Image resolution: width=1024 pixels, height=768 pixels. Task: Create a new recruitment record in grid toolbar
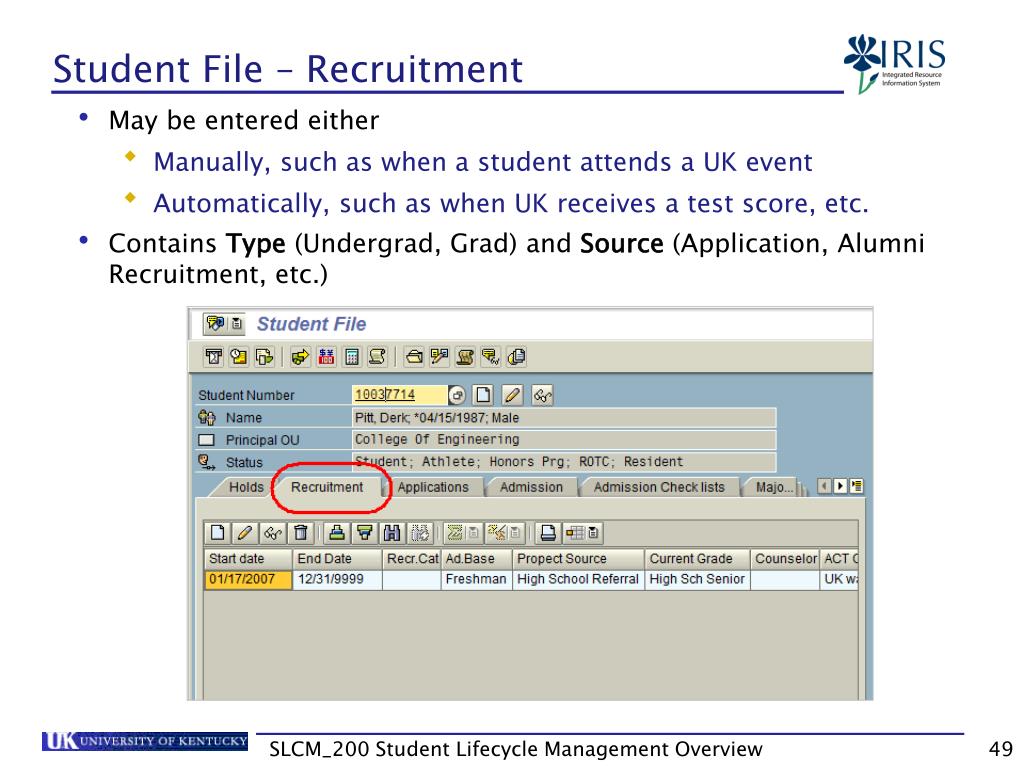pyautogui.click(x=217, y=533)
